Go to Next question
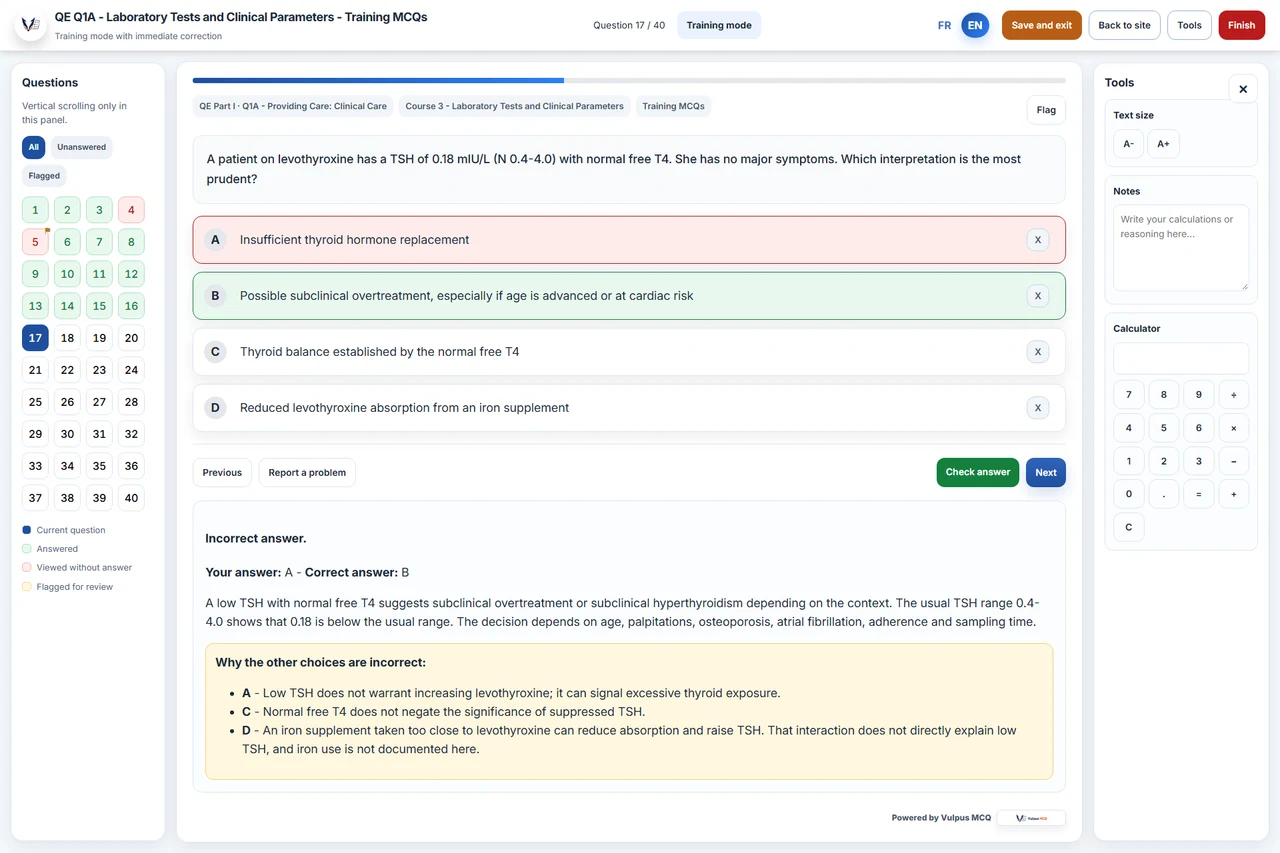This screenshot has height=853, width=1280. pos(1046,472)
